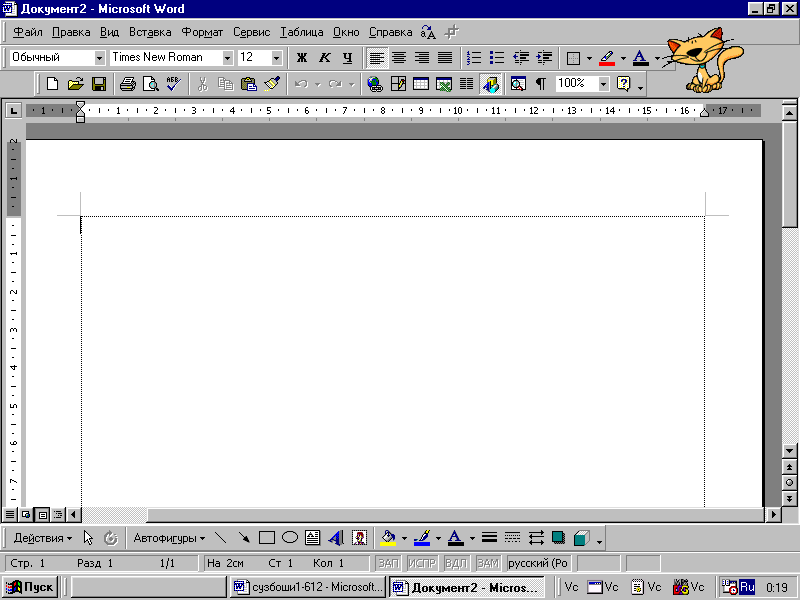Run the spelling check ABC icon
The height and width of the screenshot is (600, 800).
coord(173,84)
